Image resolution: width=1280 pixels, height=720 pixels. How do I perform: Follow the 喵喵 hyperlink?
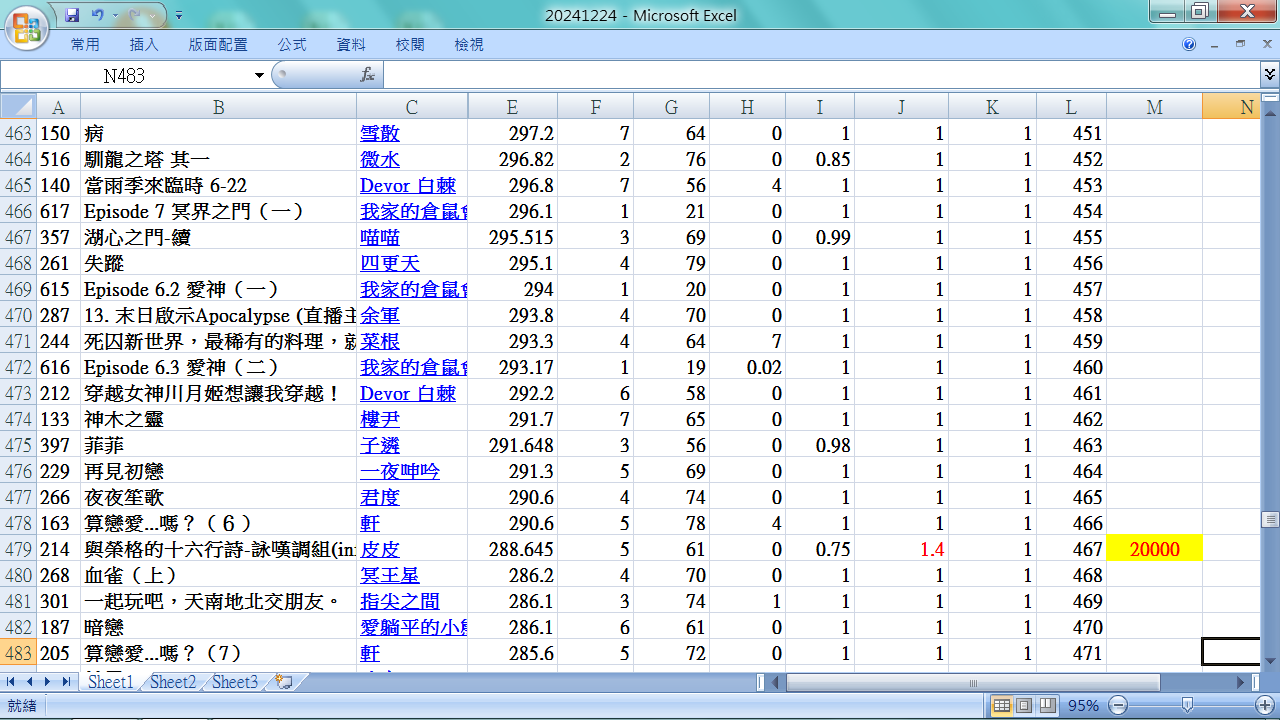click(x=380, y=237)
